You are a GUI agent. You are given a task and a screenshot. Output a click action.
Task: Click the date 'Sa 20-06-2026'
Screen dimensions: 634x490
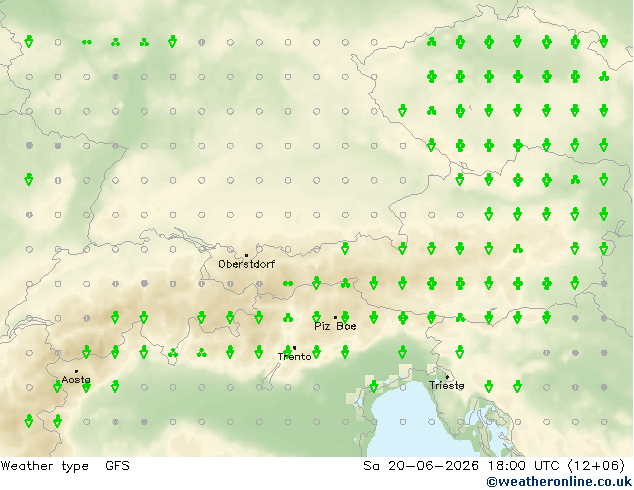[x=421, y=466]
